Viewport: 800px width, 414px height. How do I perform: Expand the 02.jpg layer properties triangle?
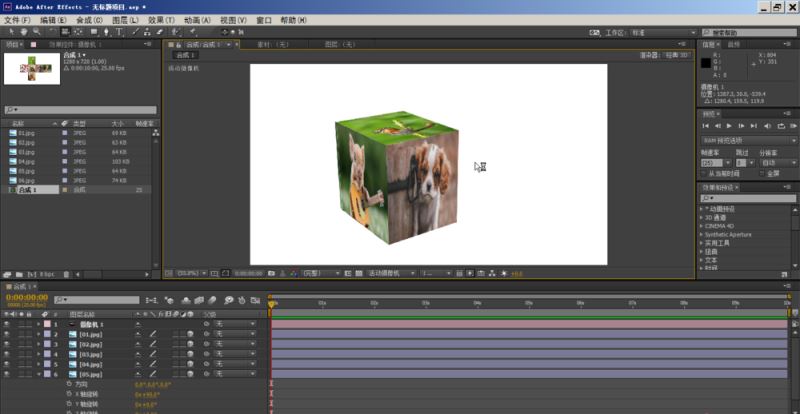point(38,344)
